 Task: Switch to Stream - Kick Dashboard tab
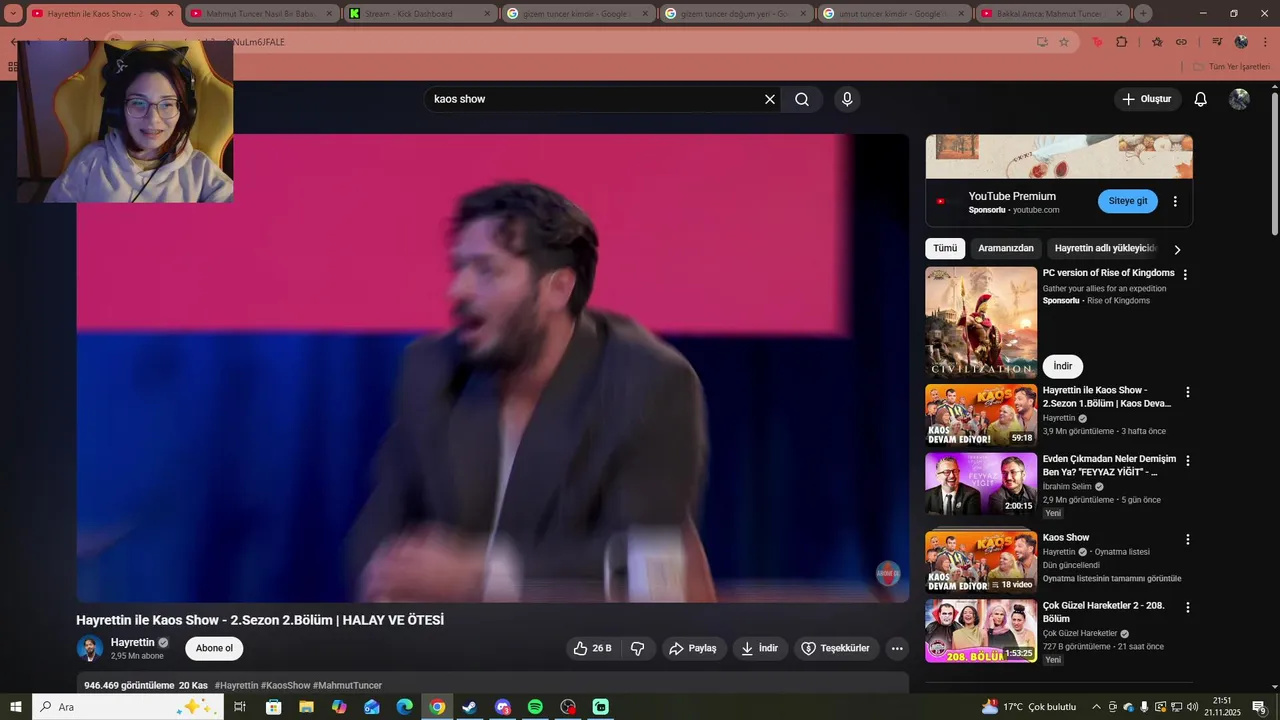coord(420,14)
